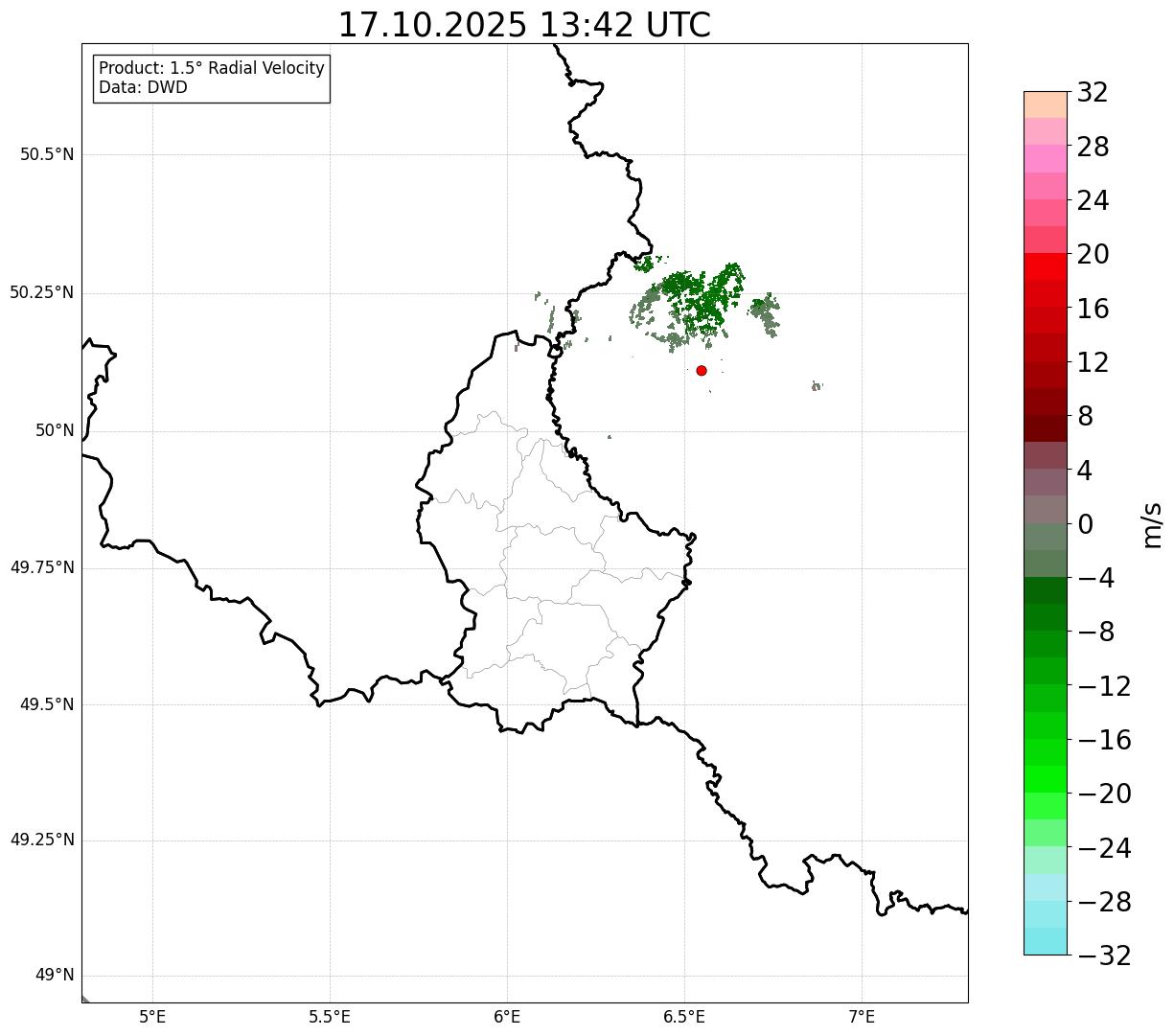Viewport: 1174px width, 1036px height.
Task: Click the colorbar label "−4"
Action: pyautogui.click(x=1094, y=579)
